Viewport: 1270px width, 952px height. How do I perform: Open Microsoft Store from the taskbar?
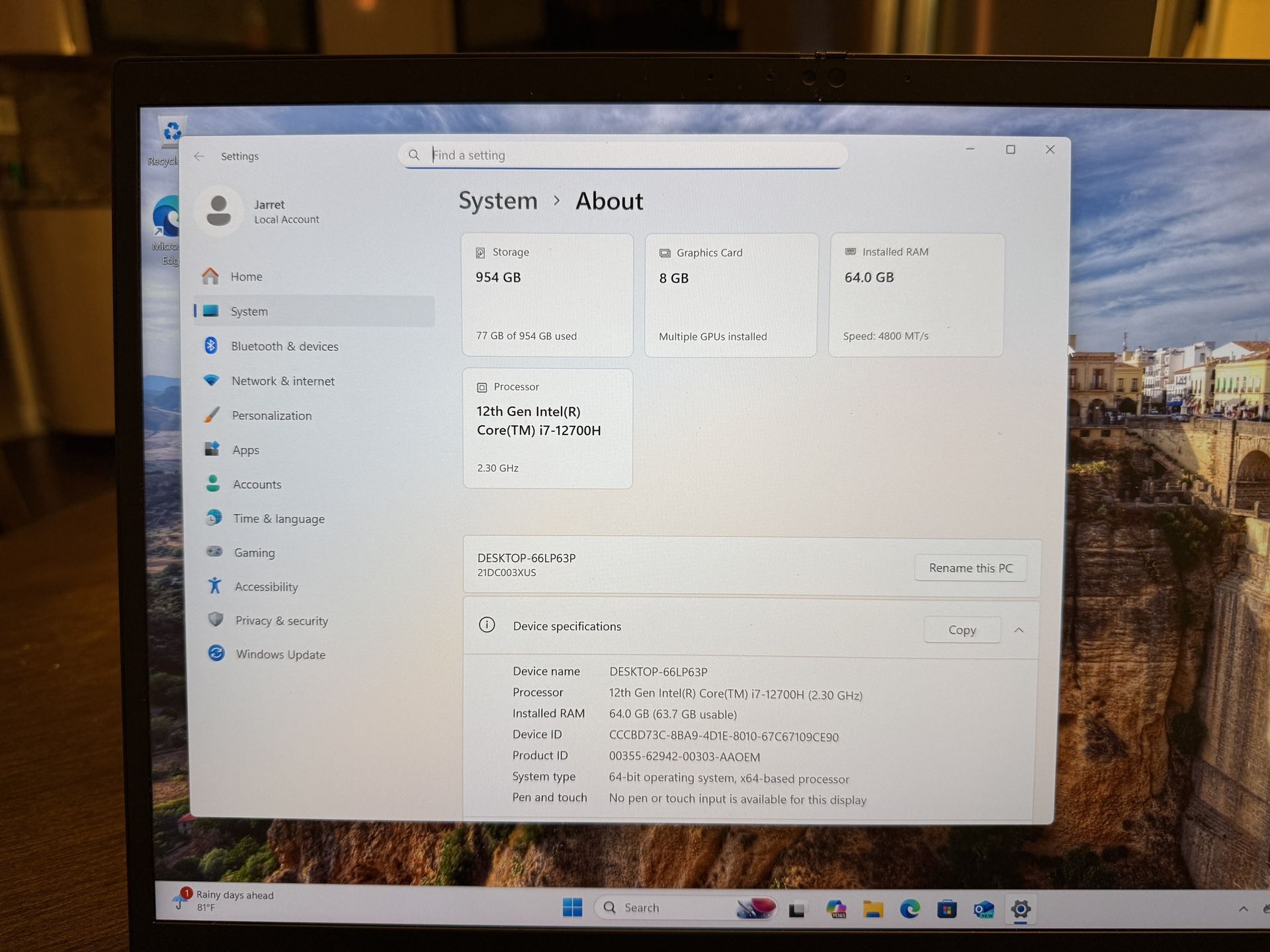click(x=947, y=910)
